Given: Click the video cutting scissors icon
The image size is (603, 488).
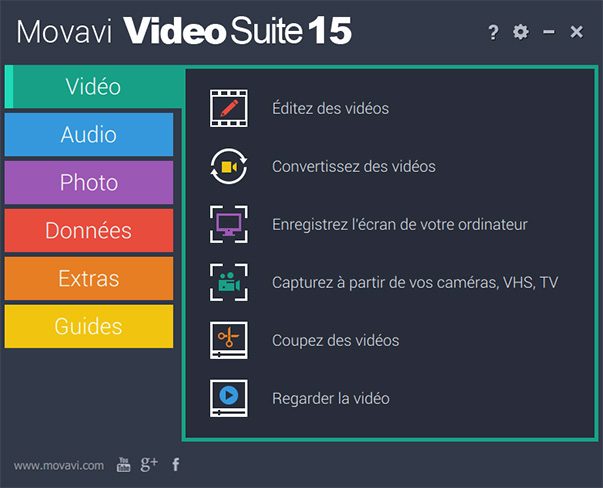Looking at the screenshot, I should [x=229, y=340].
